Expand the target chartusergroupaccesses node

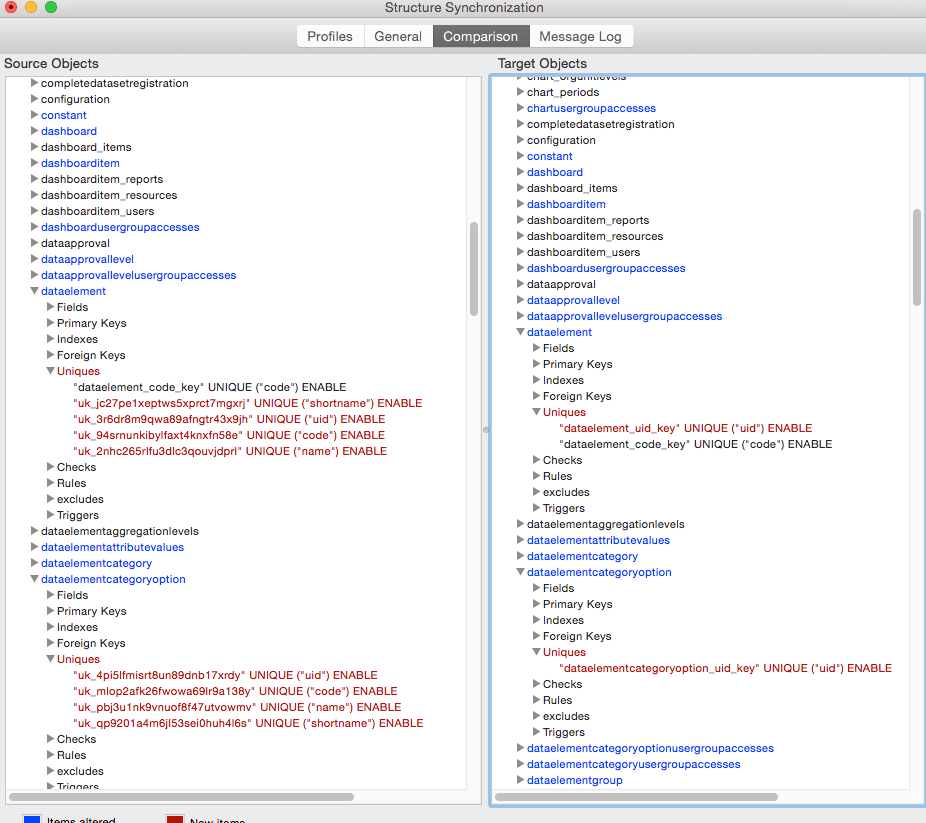point(521,108)
